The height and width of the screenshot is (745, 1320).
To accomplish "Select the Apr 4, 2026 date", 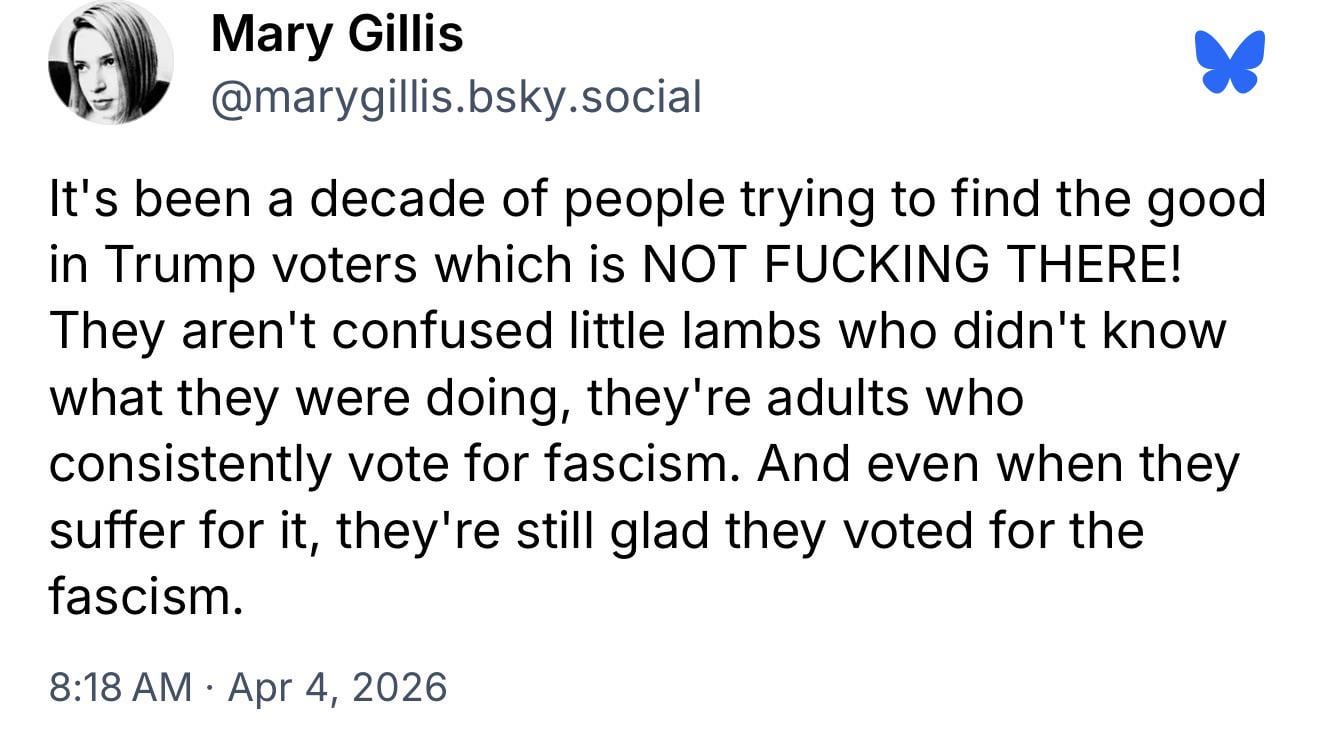I will click(x=337, y=687).
